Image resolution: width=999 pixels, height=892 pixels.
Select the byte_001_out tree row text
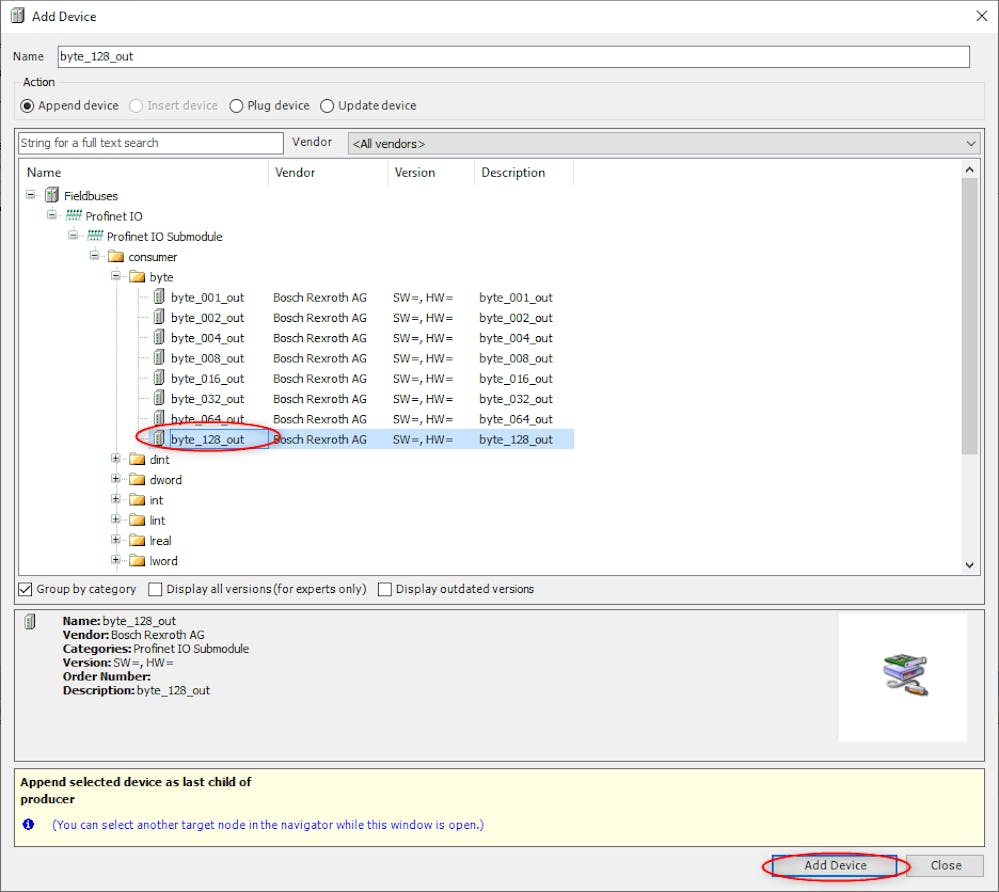(207, 298)
